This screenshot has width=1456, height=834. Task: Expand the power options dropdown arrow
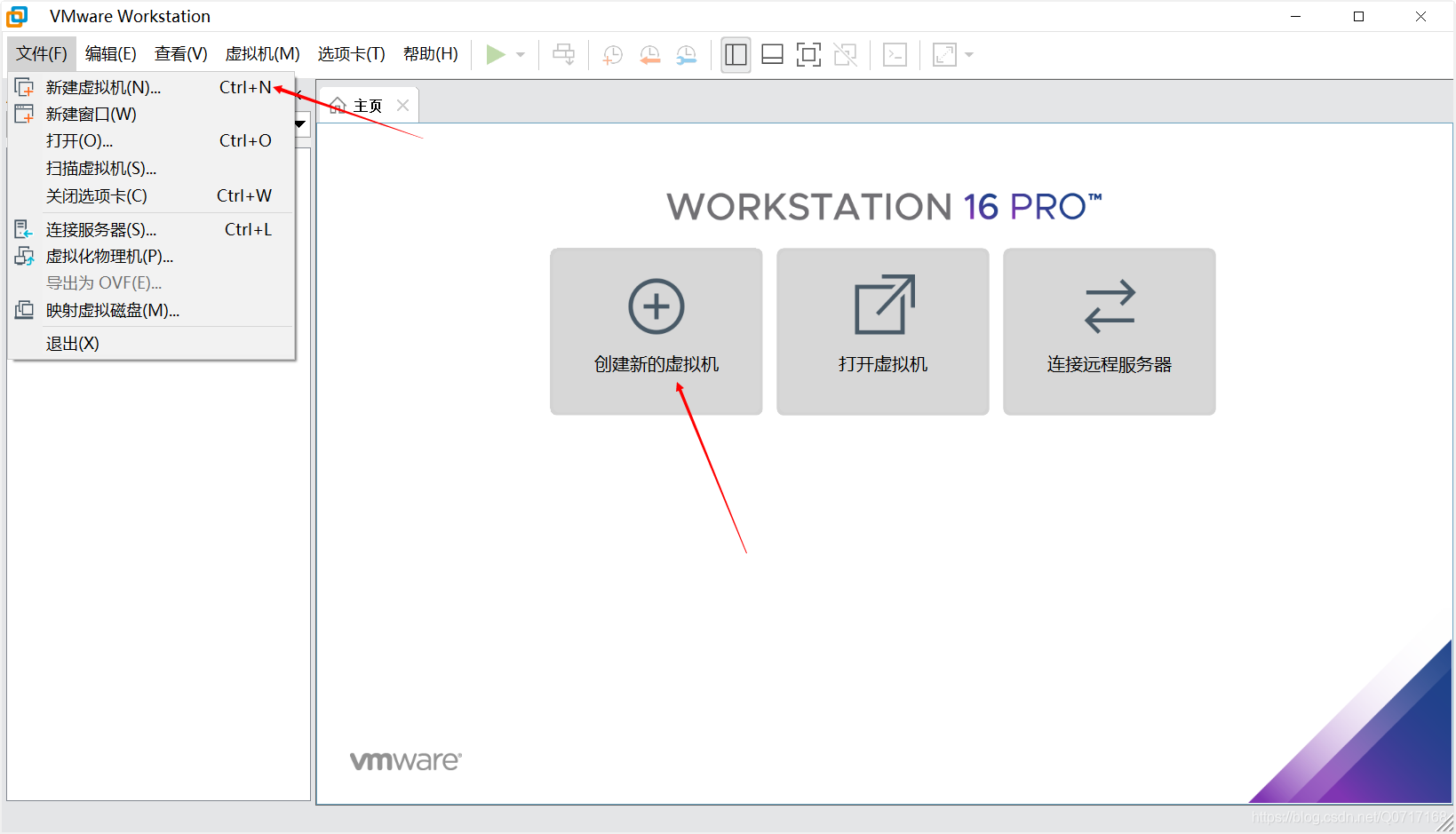(x=521, y=55)
